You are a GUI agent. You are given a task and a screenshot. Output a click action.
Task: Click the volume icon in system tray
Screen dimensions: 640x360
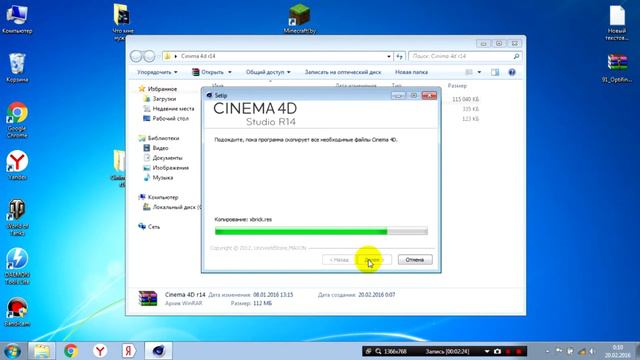591,351
